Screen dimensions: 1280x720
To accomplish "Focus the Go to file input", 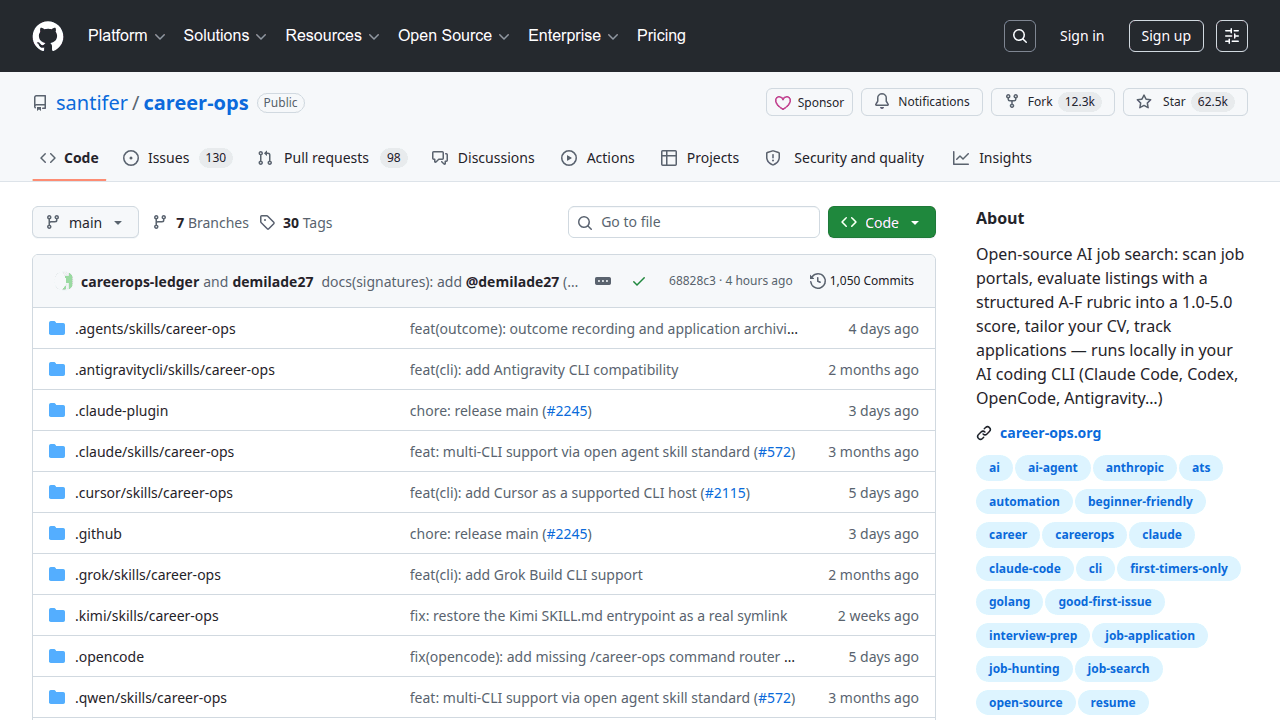I will point(694,222).
